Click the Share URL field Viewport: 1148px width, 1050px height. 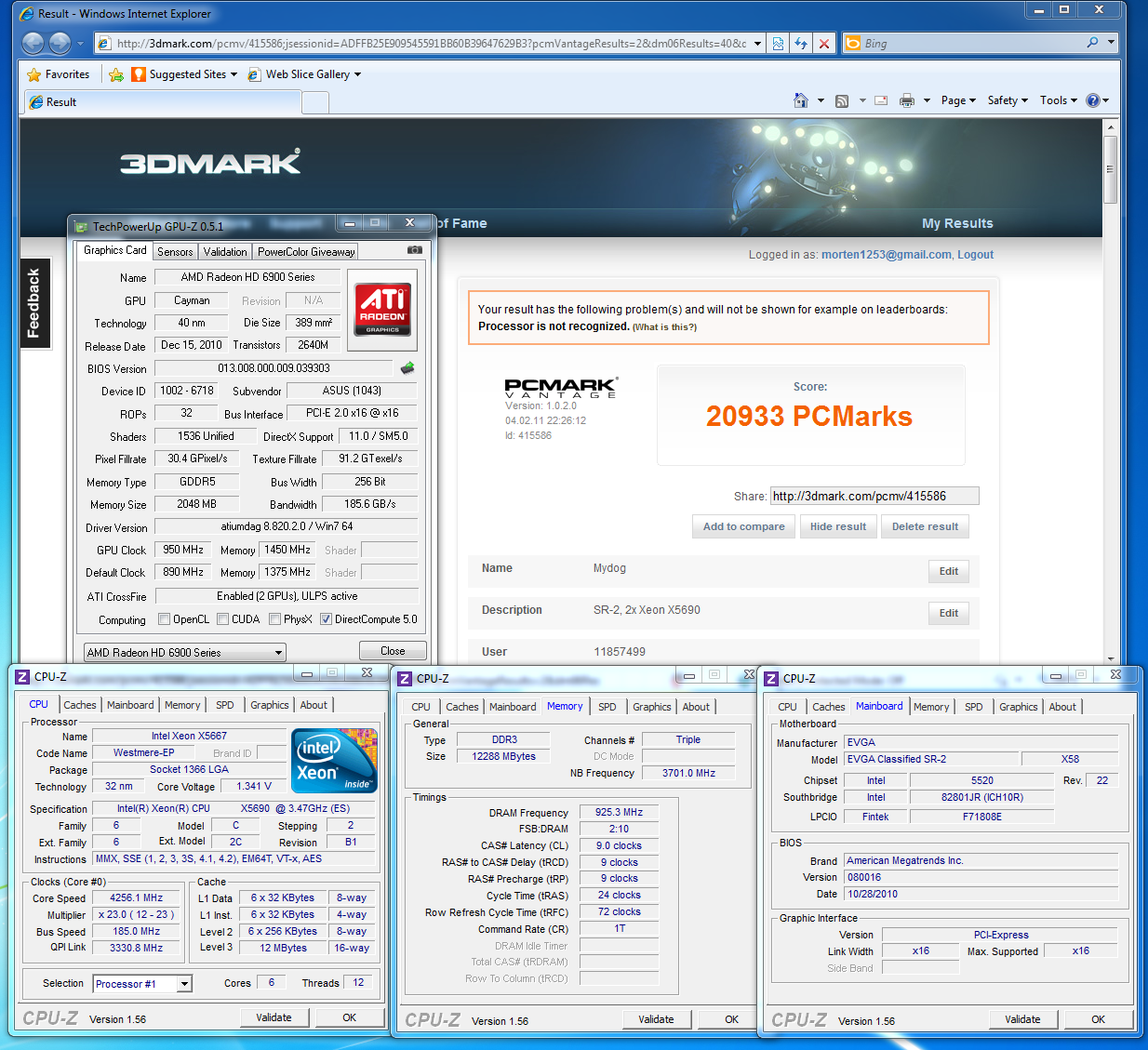click(x=874, y=496)
